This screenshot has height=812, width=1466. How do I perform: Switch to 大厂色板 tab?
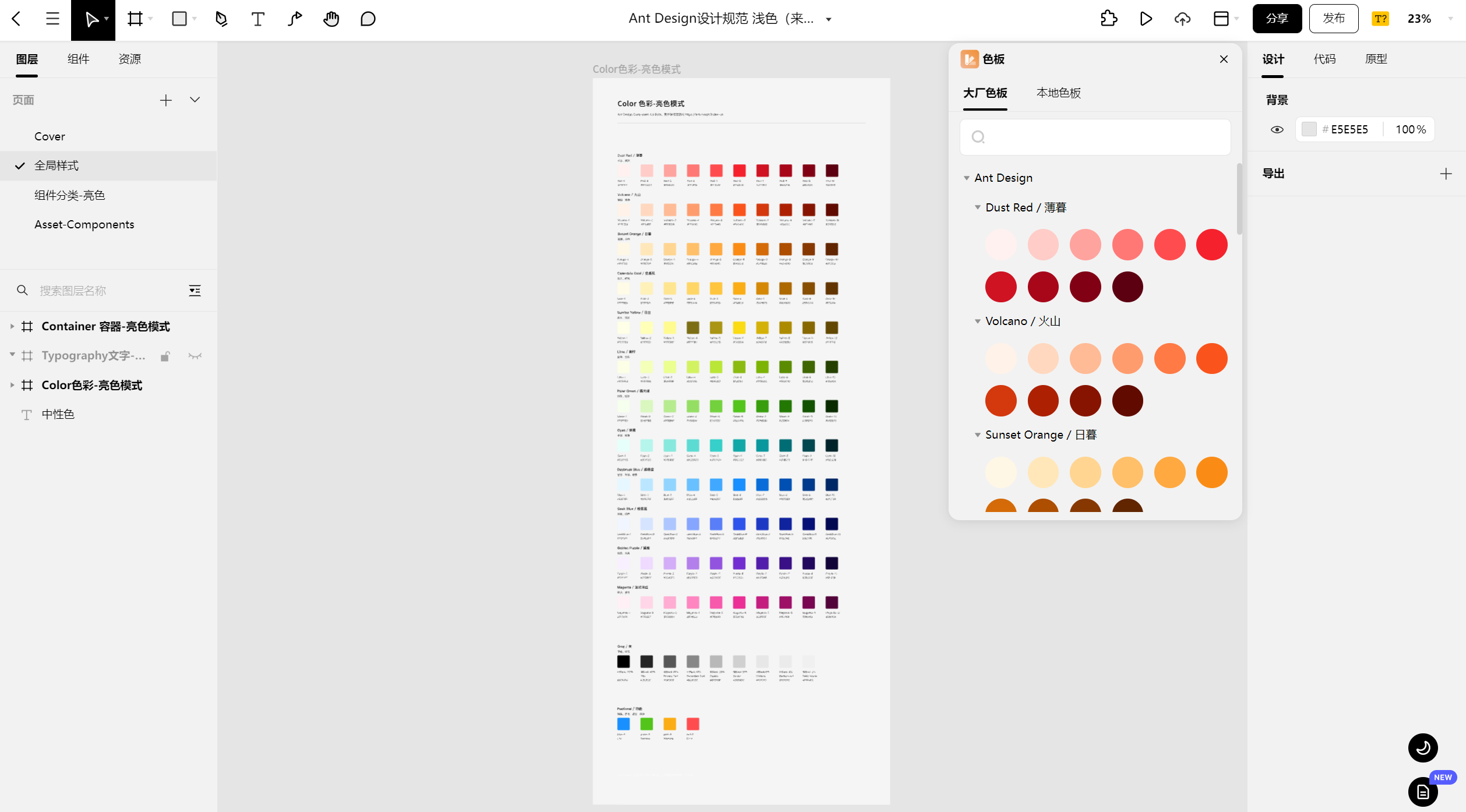pyautogui.click(x=985, y=93)
